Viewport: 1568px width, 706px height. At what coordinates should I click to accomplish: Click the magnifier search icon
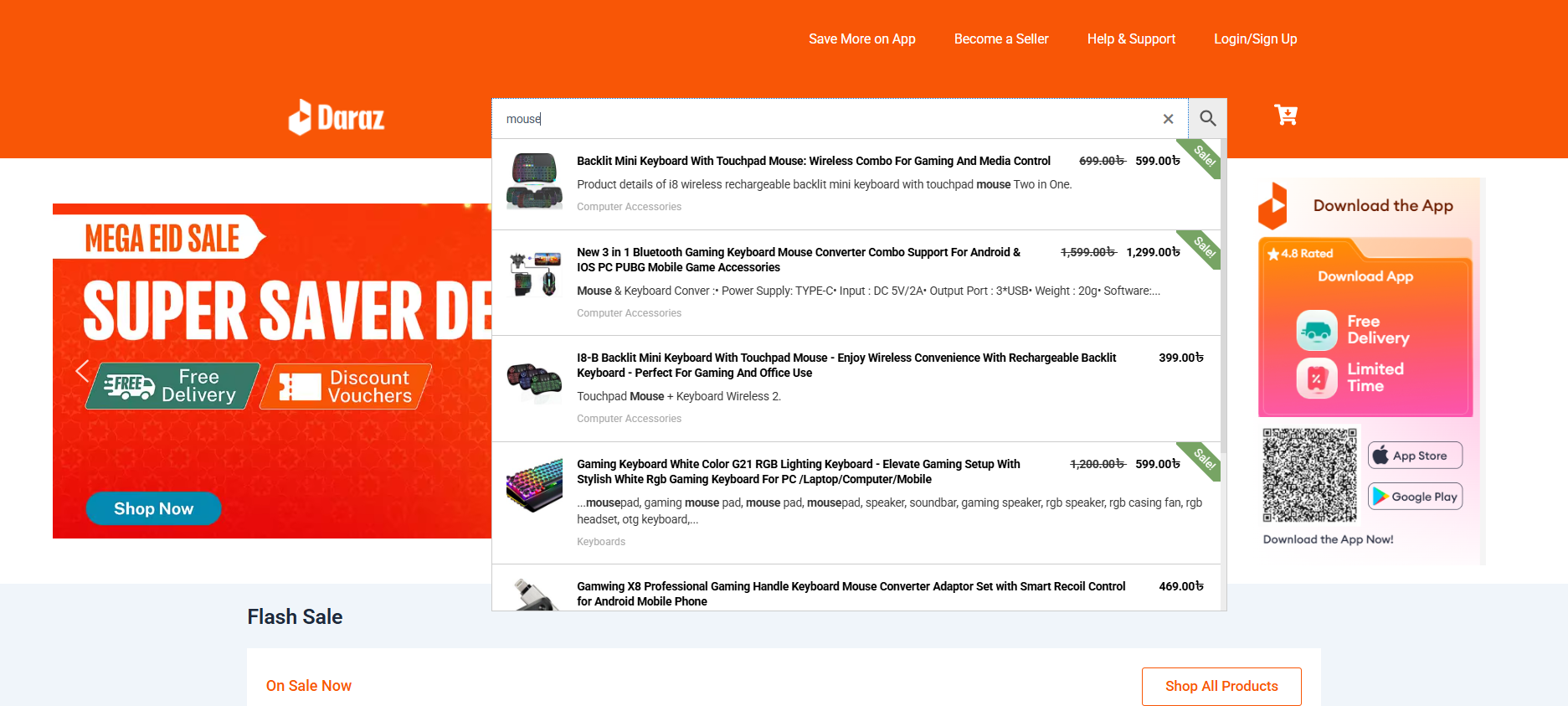tap(1207, 119)
